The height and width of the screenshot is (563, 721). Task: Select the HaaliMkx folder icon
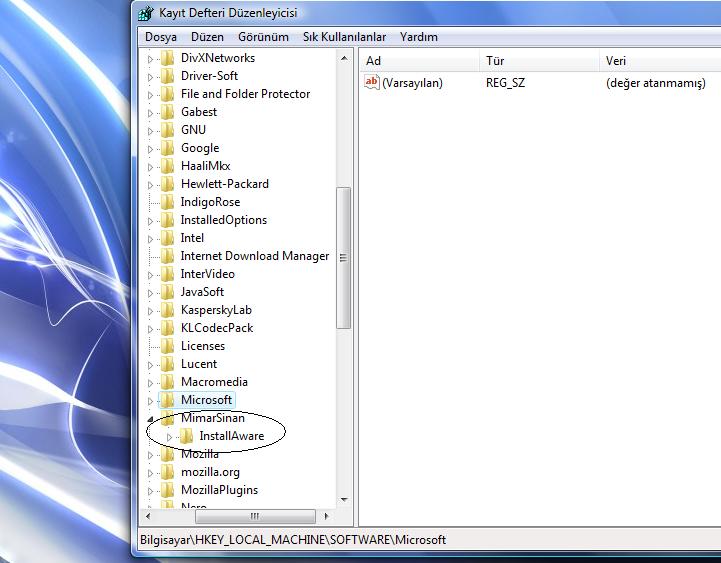[167, 166]
